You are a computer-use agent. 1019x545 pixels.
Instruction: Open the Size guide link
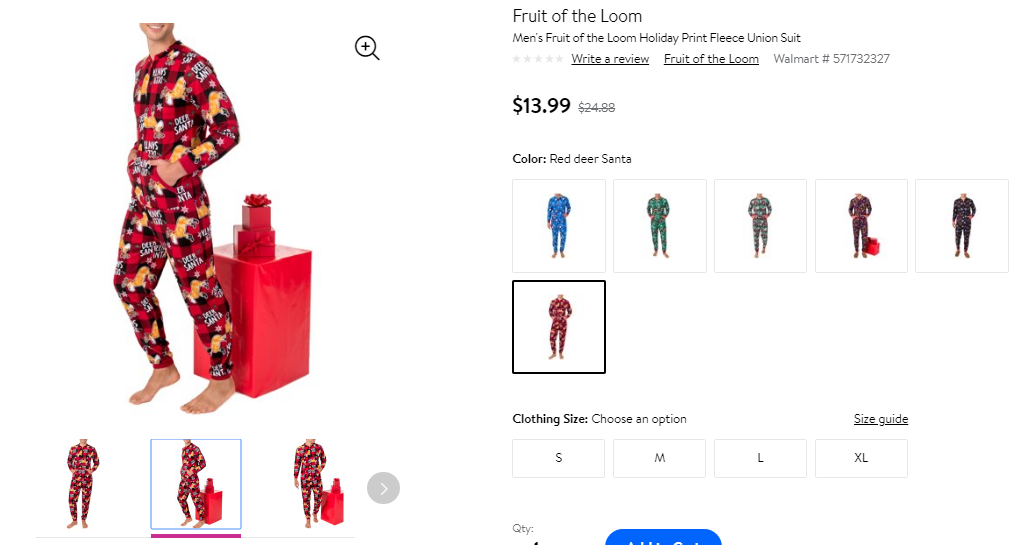pyautogui.click(x=881, y=419)
